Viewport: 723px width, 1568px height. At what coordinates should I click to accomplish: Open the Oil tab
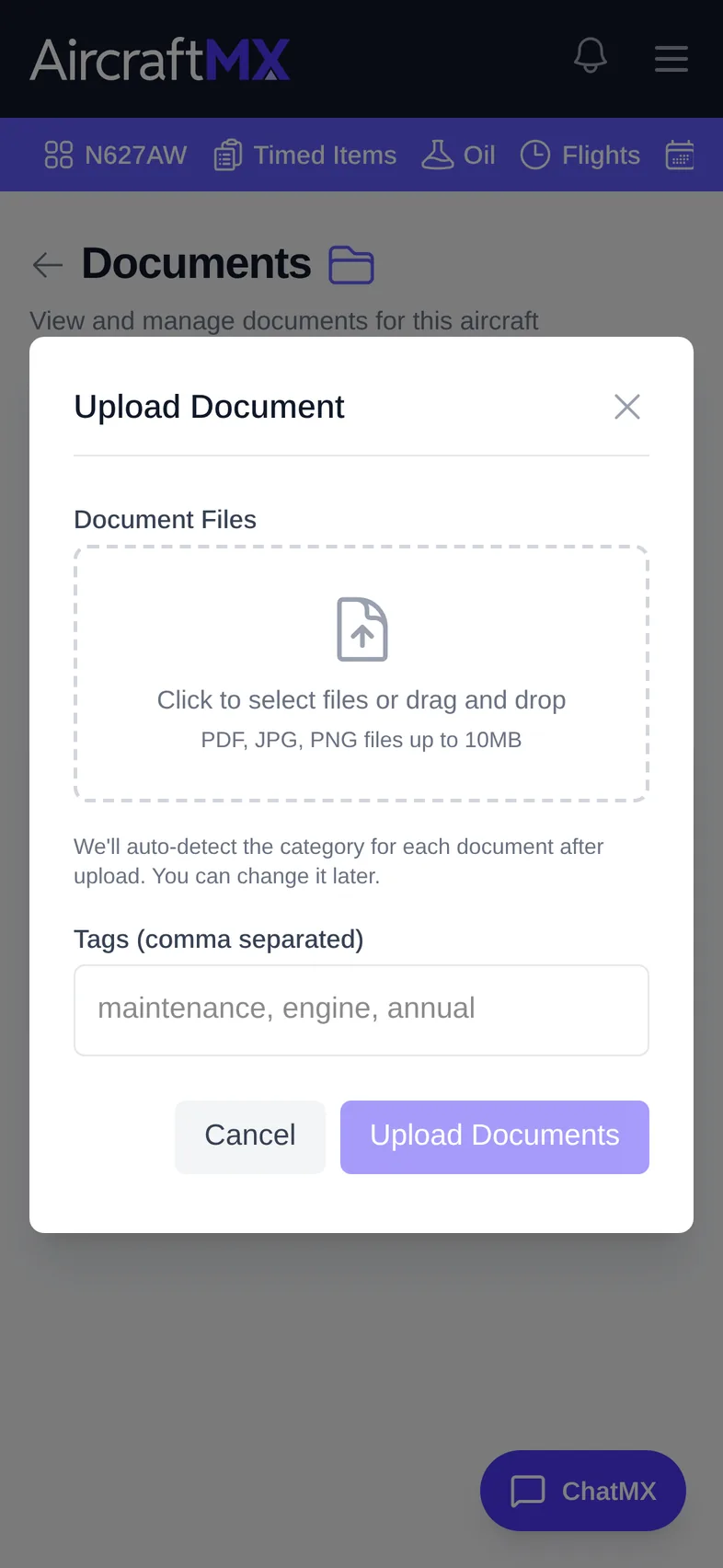click(458, 155)
